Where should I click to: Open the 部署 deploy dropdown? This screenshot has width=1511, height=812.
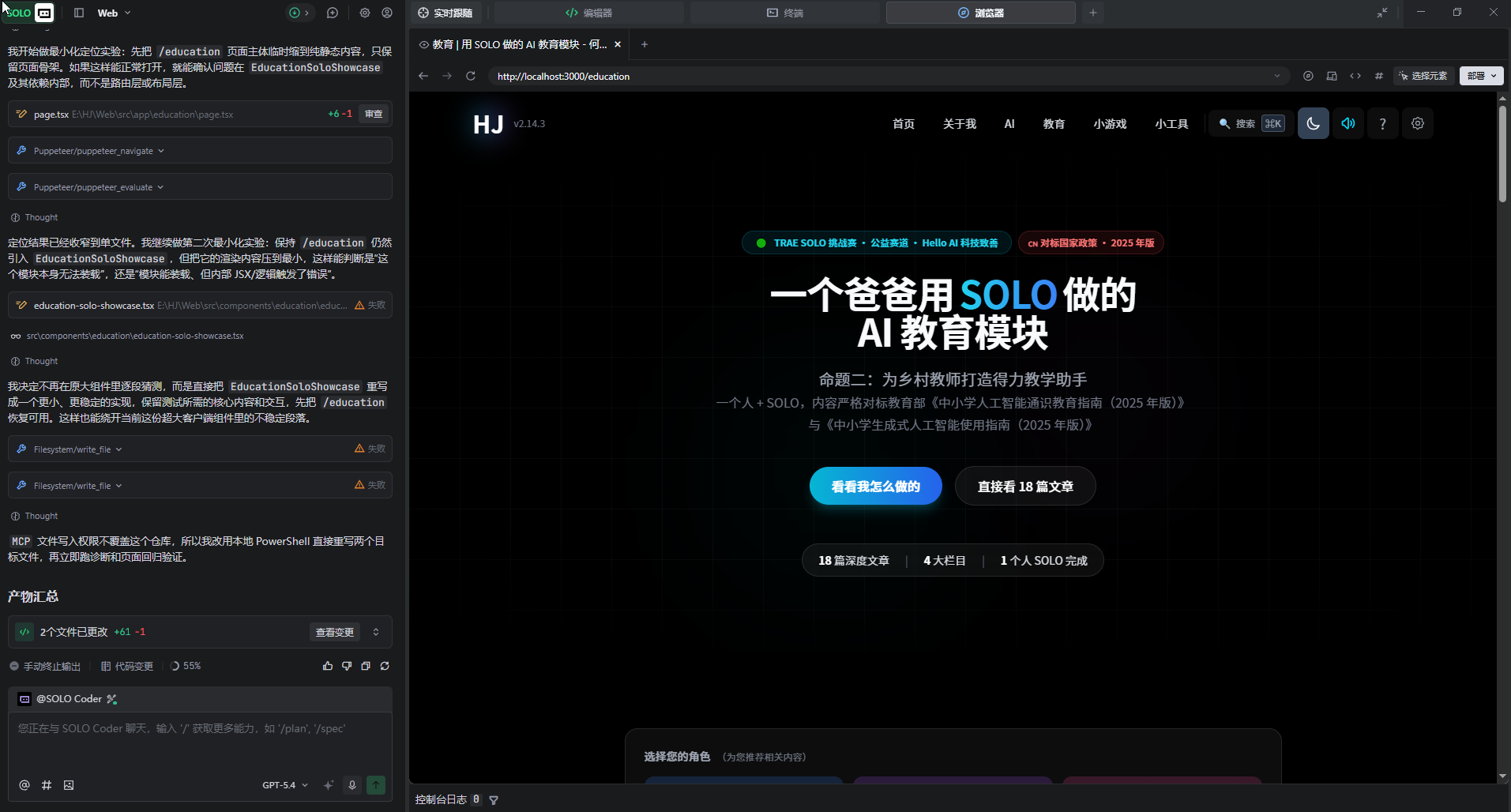pos(1481,76)
